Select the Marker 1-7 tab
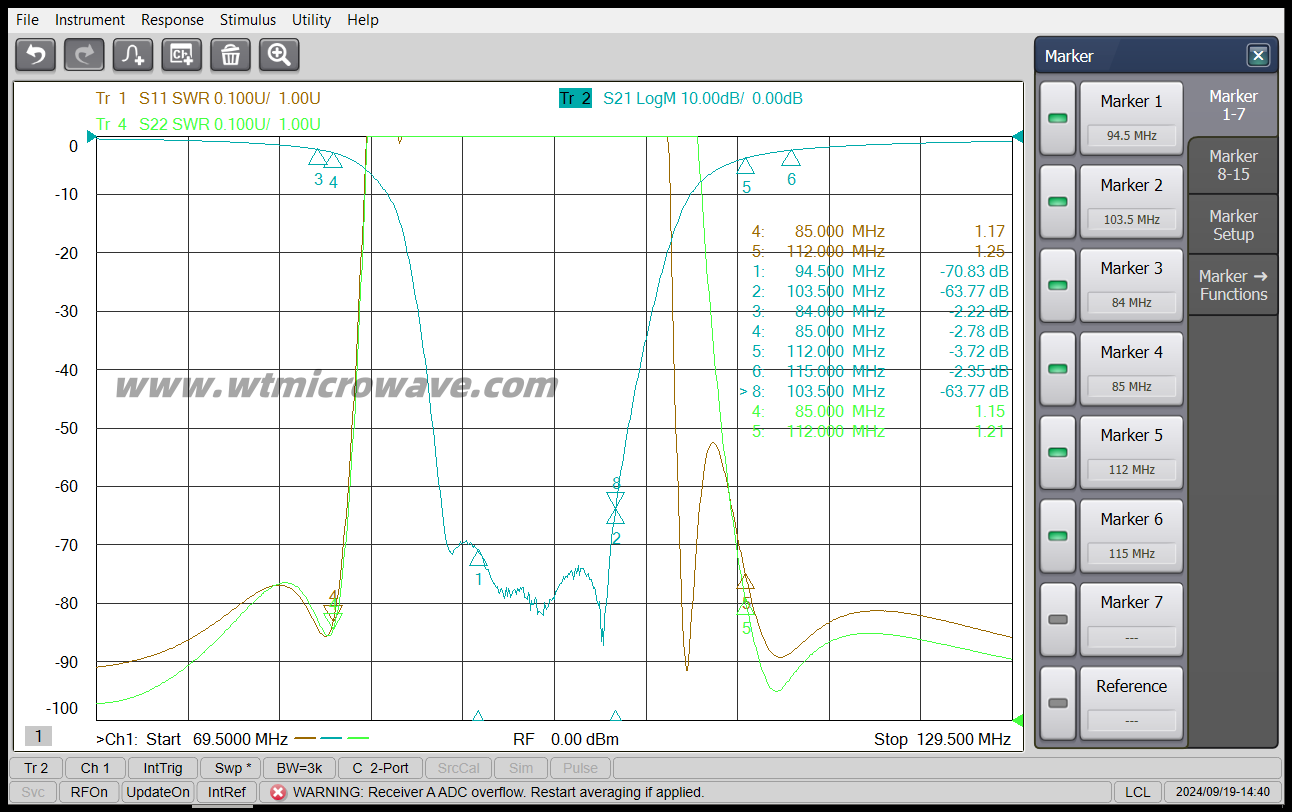The height and width of the screenshot is (812, 1292). click(x=1233, y=105)
